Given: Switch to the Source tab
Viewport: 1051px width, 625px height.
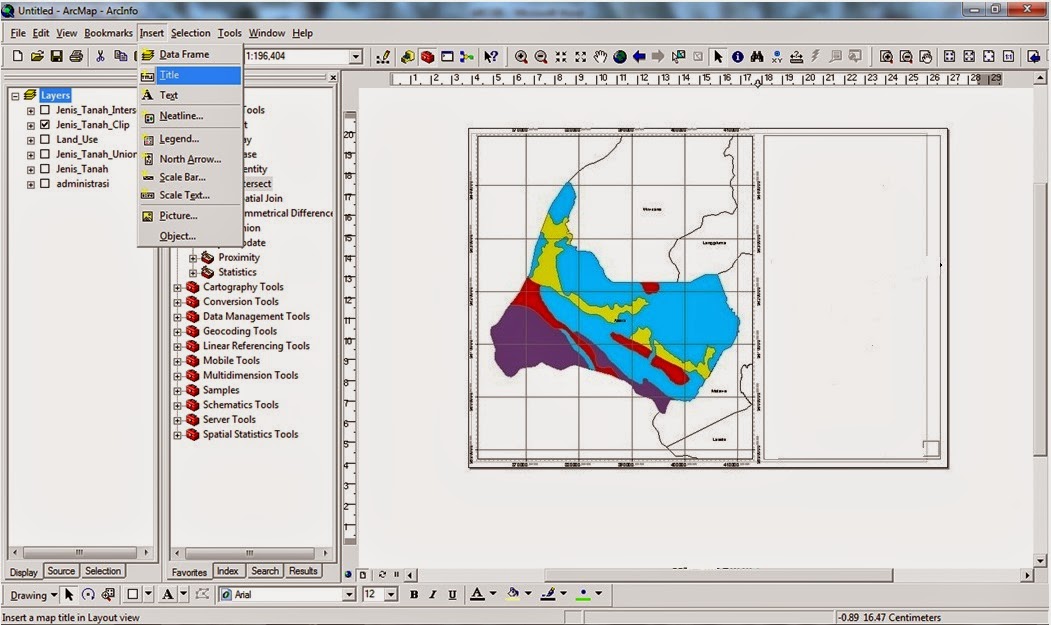Looking at the screenshot, I should (x=61, y=570).
